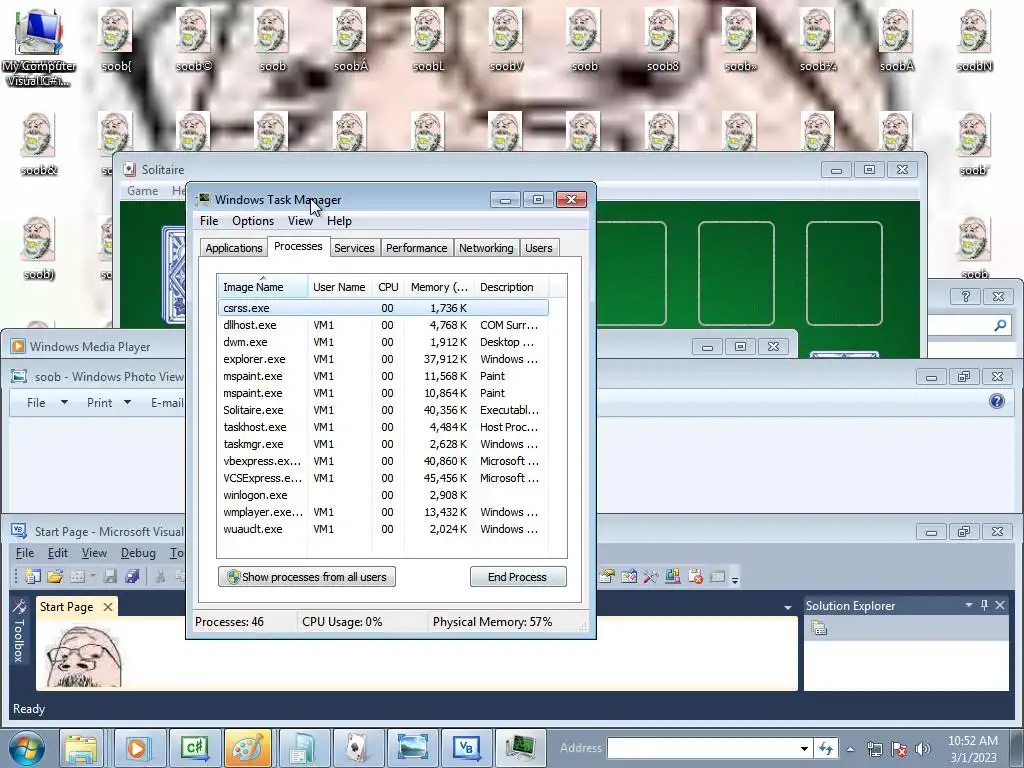Screen dimensions: 1024x768
Task: Sort by the Image Name column header
Action: click(262, 287)
